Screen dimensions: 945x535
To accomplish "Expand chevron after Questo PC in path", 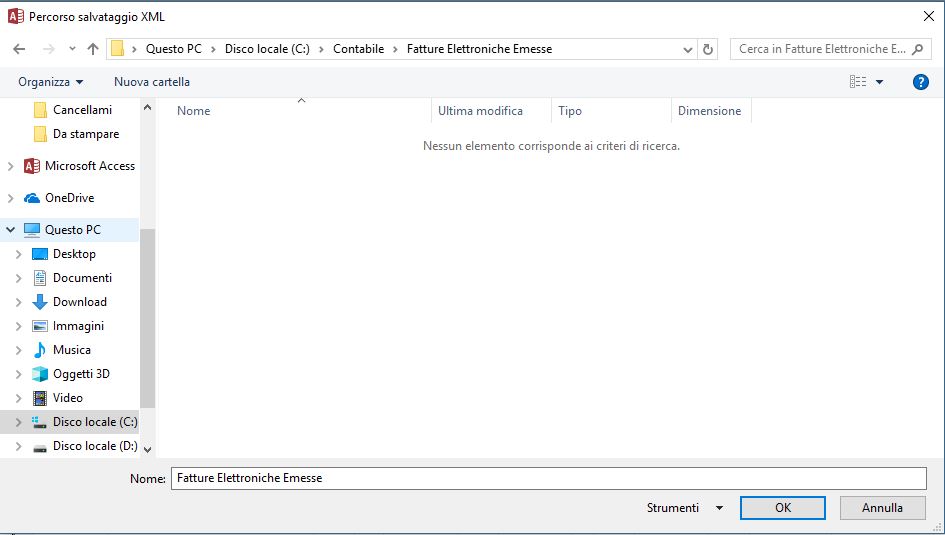I will (x=213, y=49).
